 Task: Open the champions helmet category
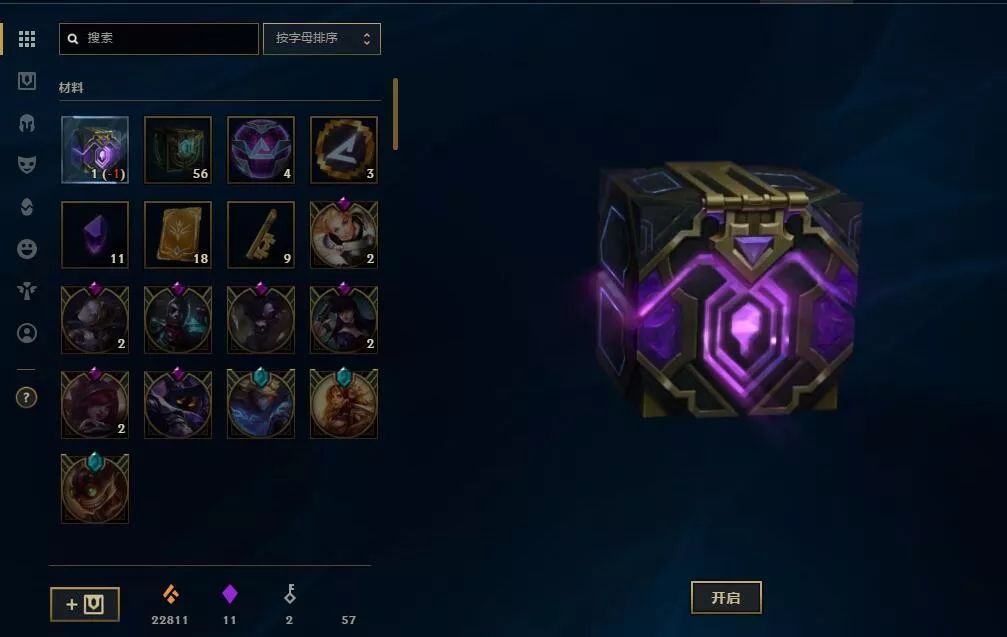[x=27, y=123]
